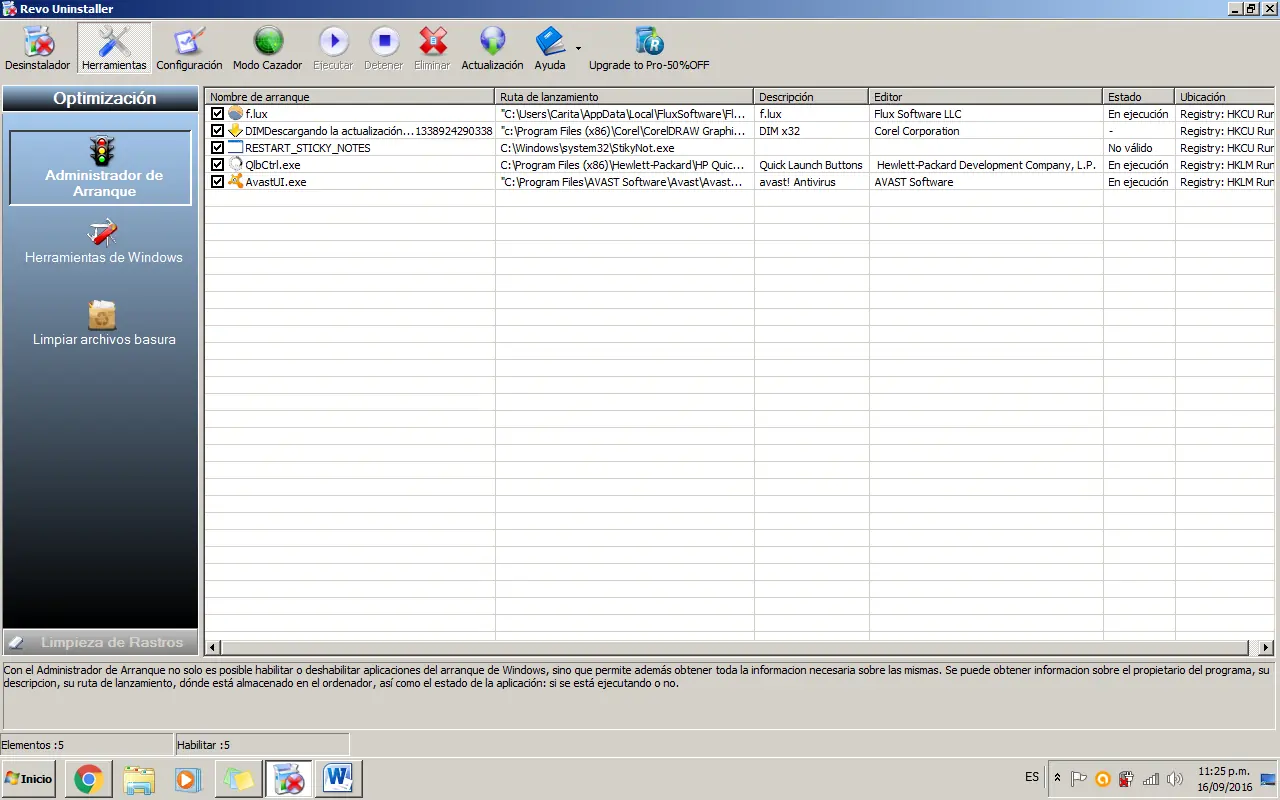Open the media player taskbar icon
The height and width of the screenshot is (800, 1280).
tap(188, 778)
